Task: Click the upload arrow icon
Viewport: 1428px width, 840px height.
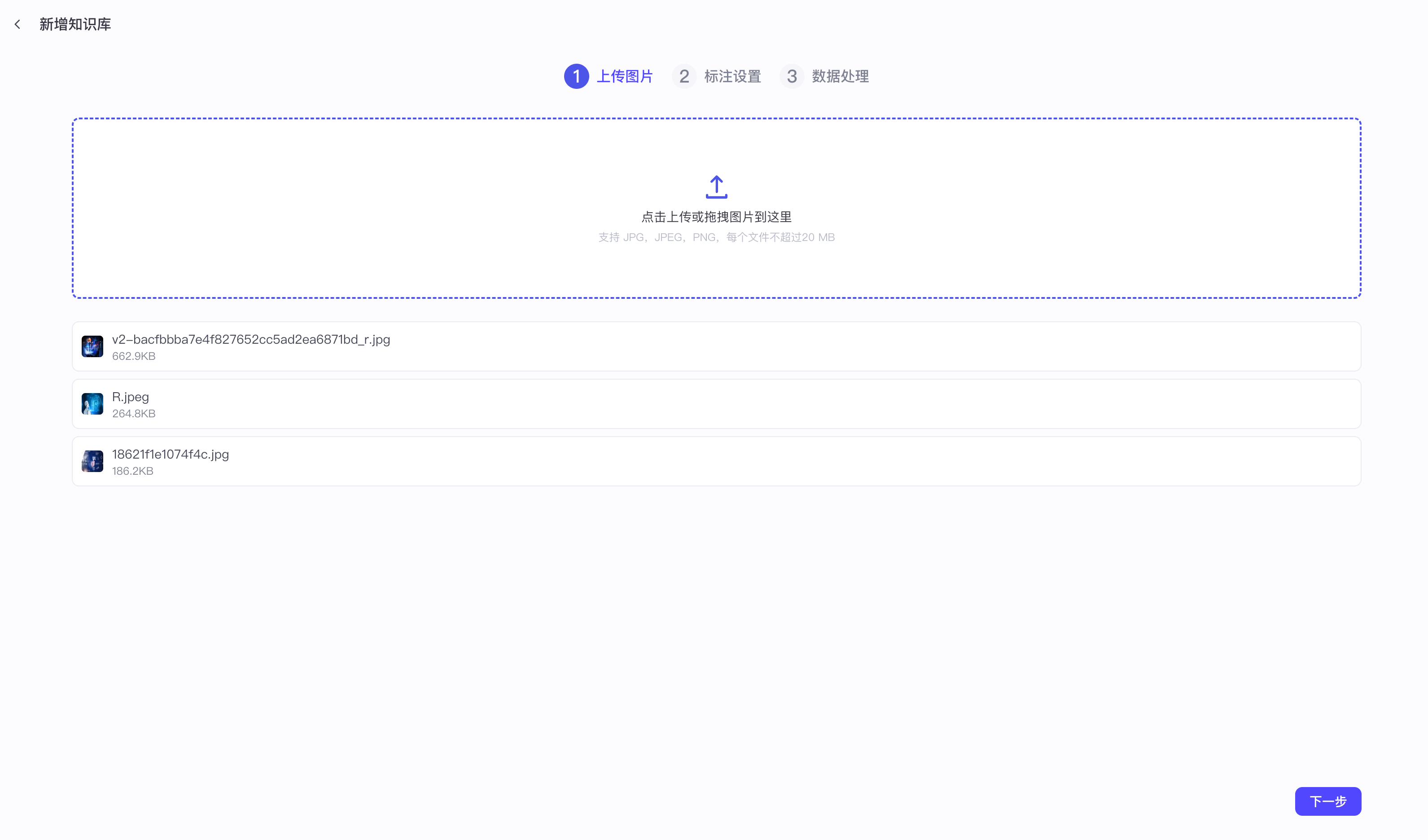Action: pos(716,187)
